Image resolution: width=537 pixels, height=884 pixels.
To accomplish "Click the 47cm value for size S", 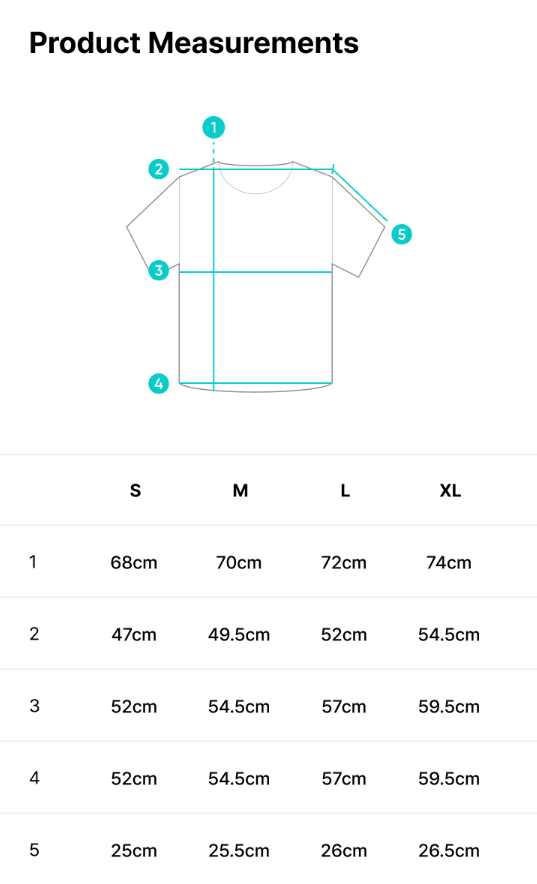I will coord(134,635).
